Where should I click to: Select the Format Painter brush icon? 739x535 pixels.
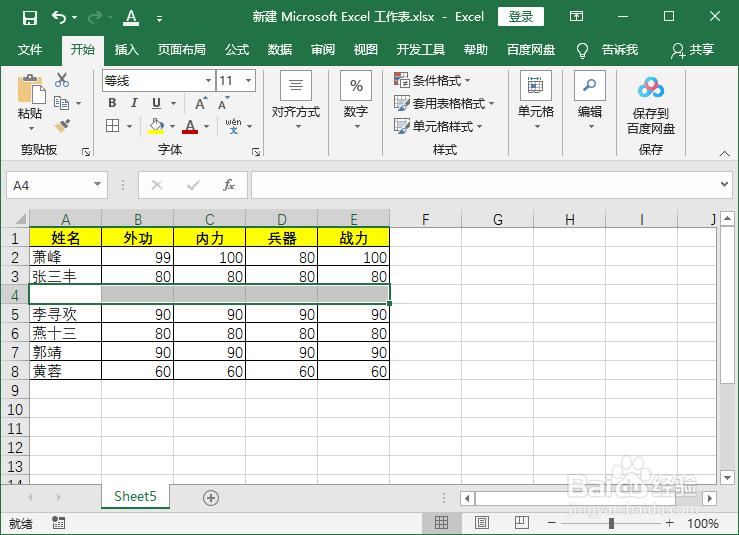(x=62, y=125)
